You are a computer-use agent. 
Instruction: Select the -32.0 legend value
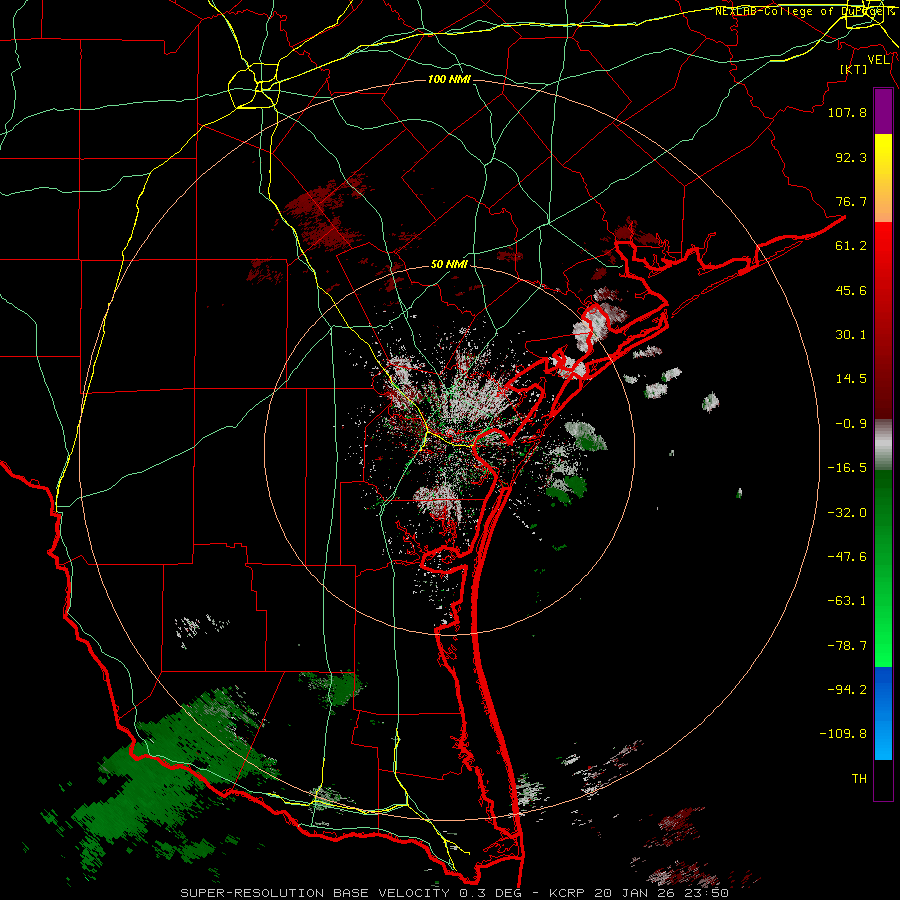tap(847, 513)
